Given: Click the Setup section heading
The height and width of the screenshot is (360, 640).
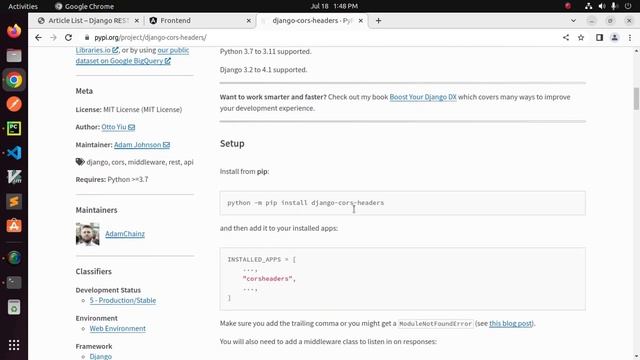Looking at the screenshot, I should (x=232, y=143).
